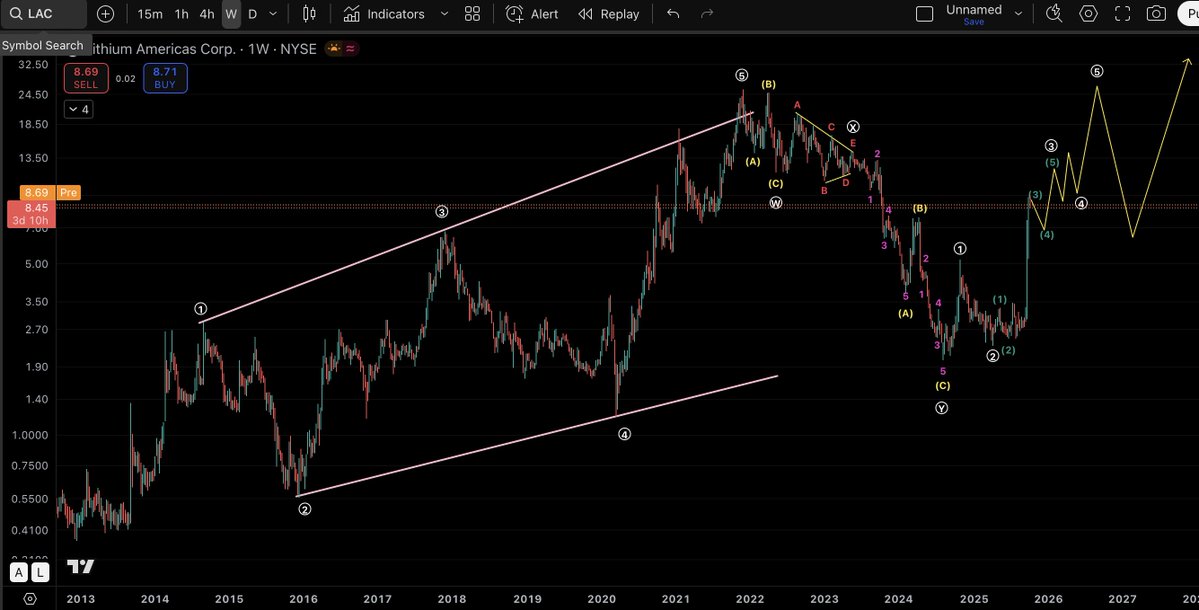Image resolution: width=1199 pixels, height=610 pixels.
Task: Click the 8.69 SELL button
Action: (86, 78)
